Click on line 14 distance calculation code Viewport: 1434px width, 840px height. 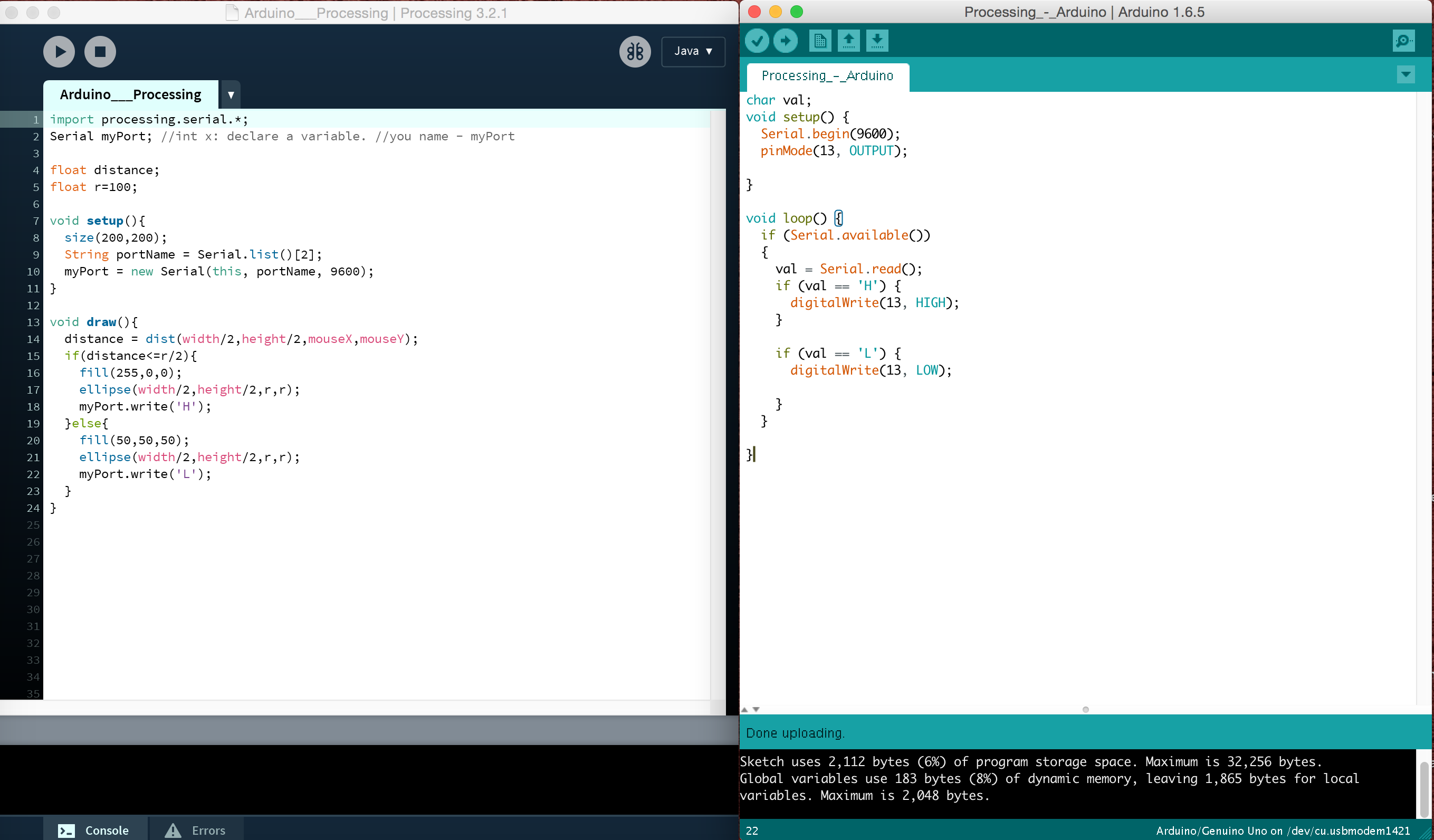click(x=240, y=338)
